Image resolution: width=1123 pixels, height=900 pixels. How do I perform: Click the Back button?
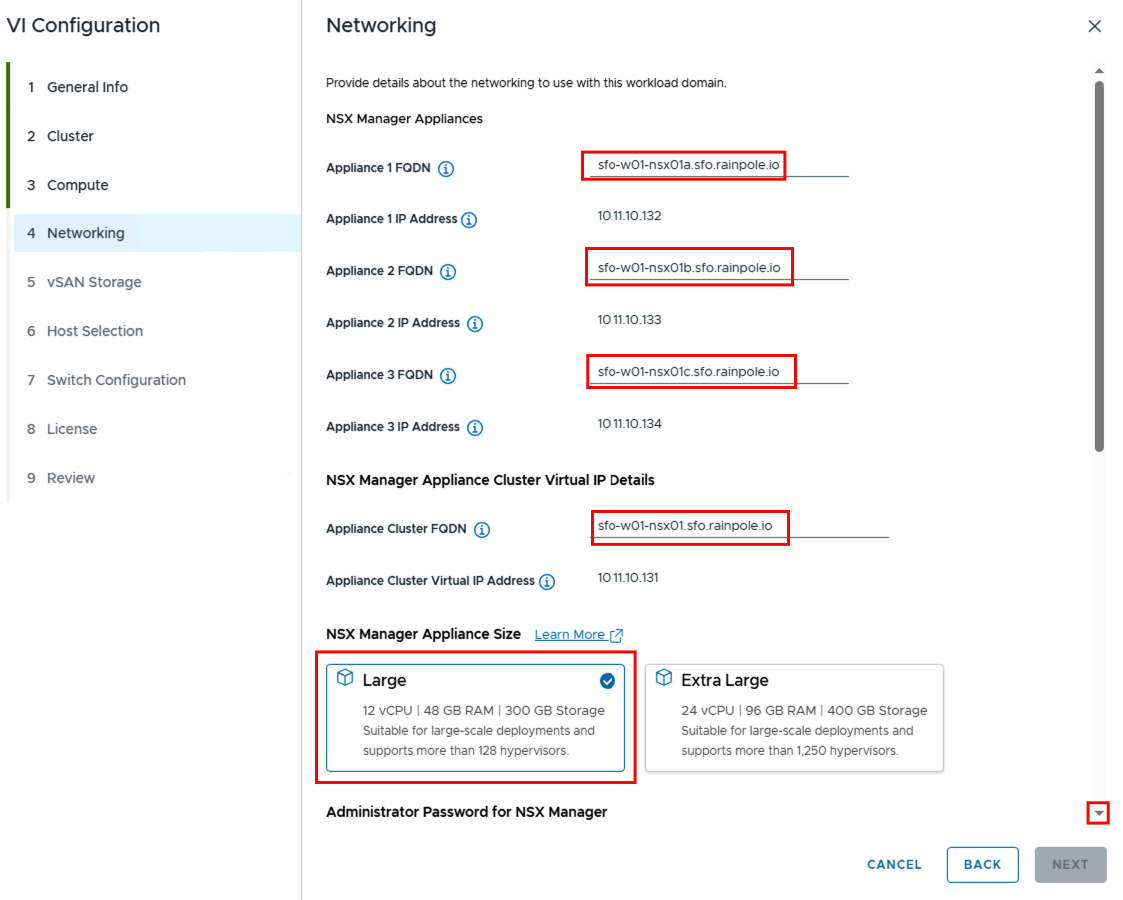(982, 864)
